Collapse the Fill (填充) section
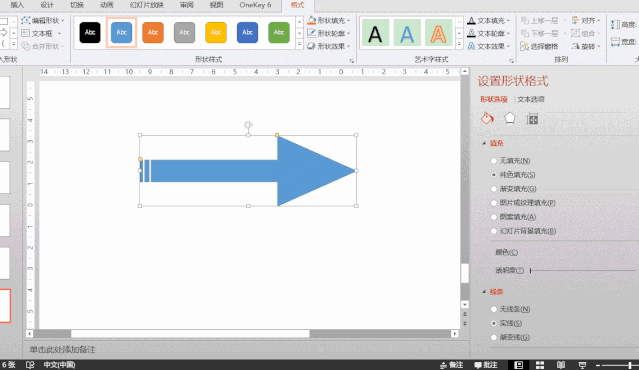Image resolution: width=639 pixels, height=370 pixels. [x=484, y=143]
